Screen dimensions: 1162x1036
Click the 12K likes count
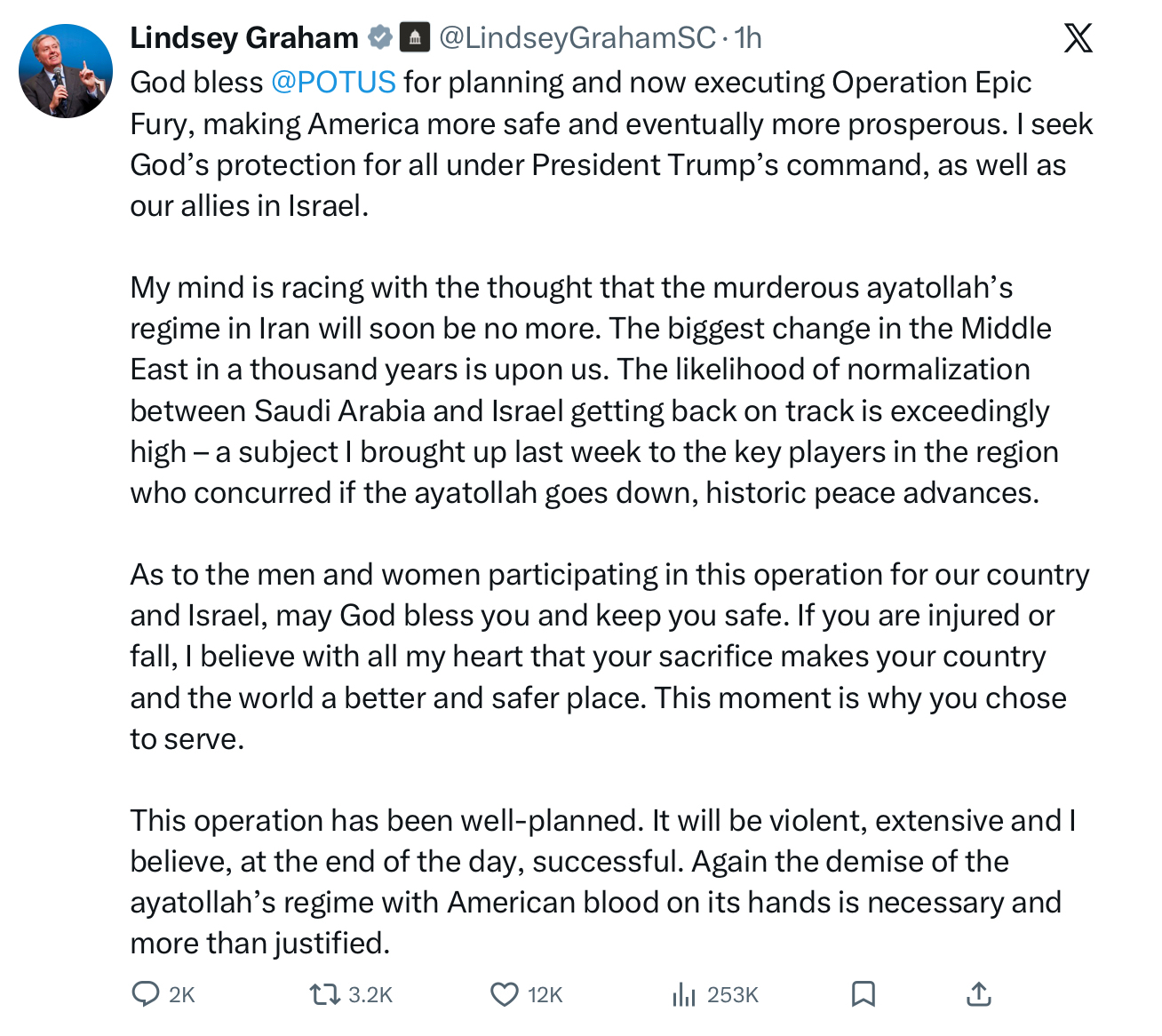[x=545, y=994]
